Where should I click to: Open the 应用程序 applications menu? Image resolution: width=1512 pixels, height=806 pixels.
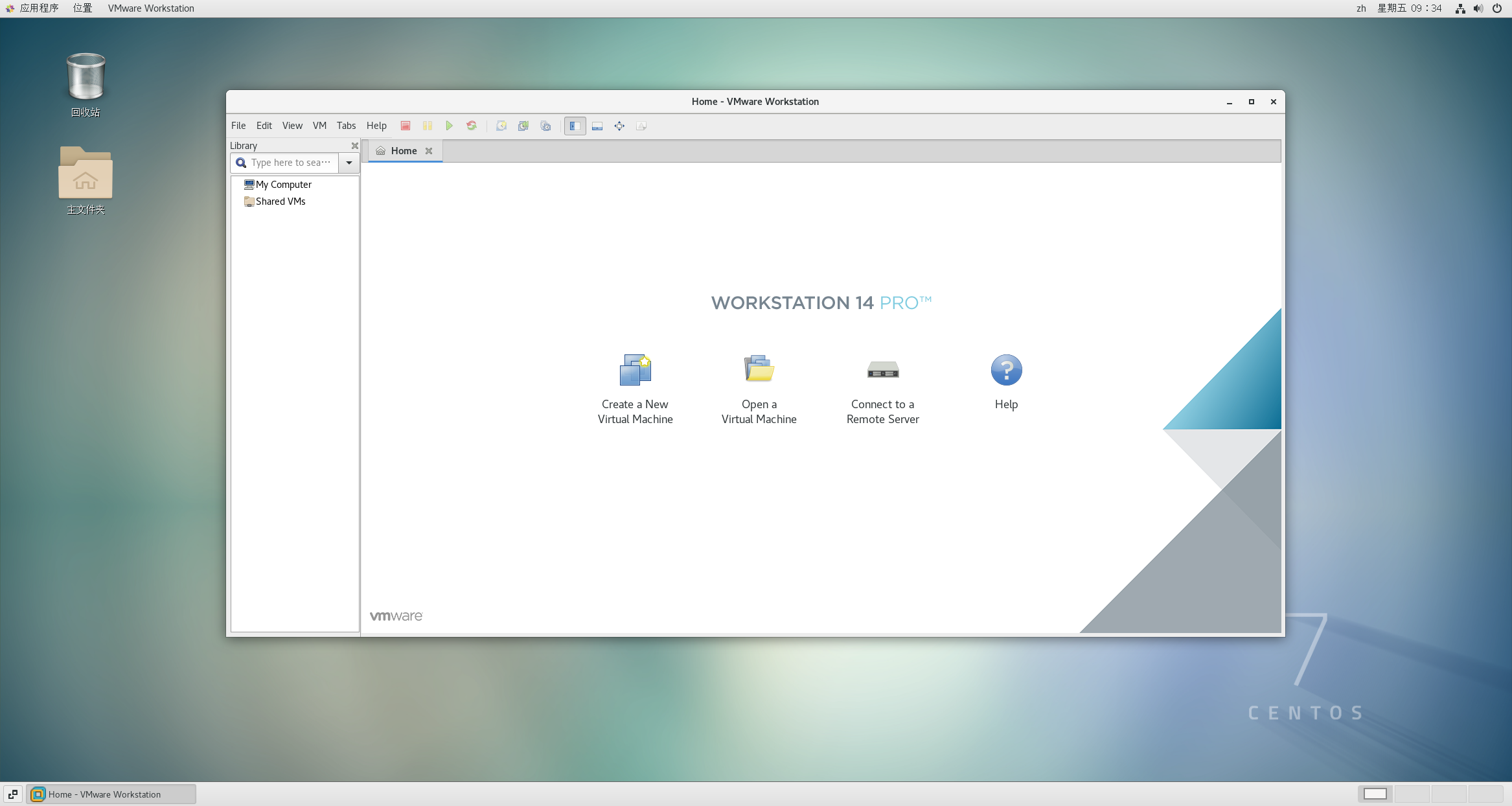(x=32, y=8)
